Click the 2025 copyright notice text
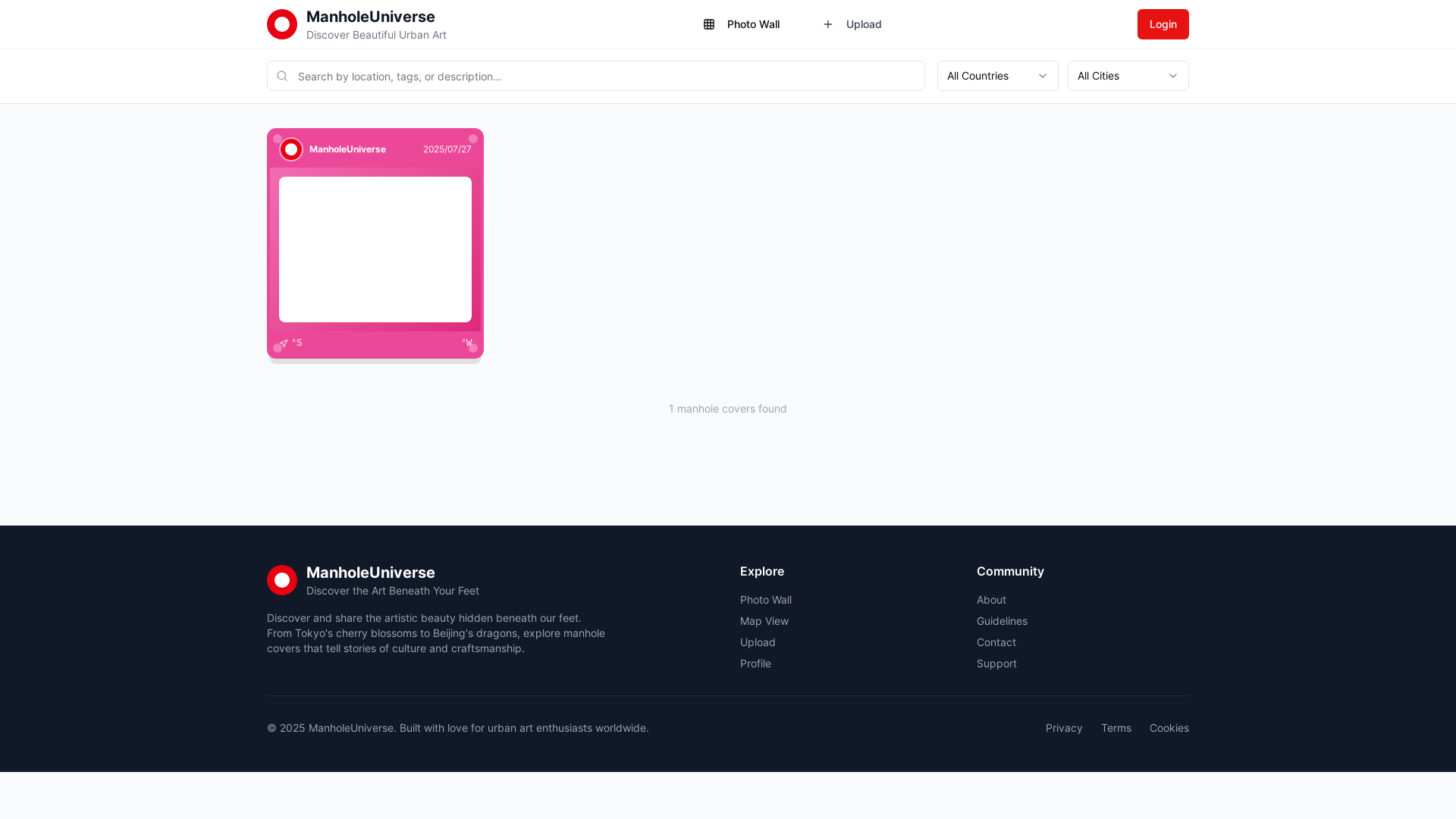1456x819 pixels. click(458, 728)
